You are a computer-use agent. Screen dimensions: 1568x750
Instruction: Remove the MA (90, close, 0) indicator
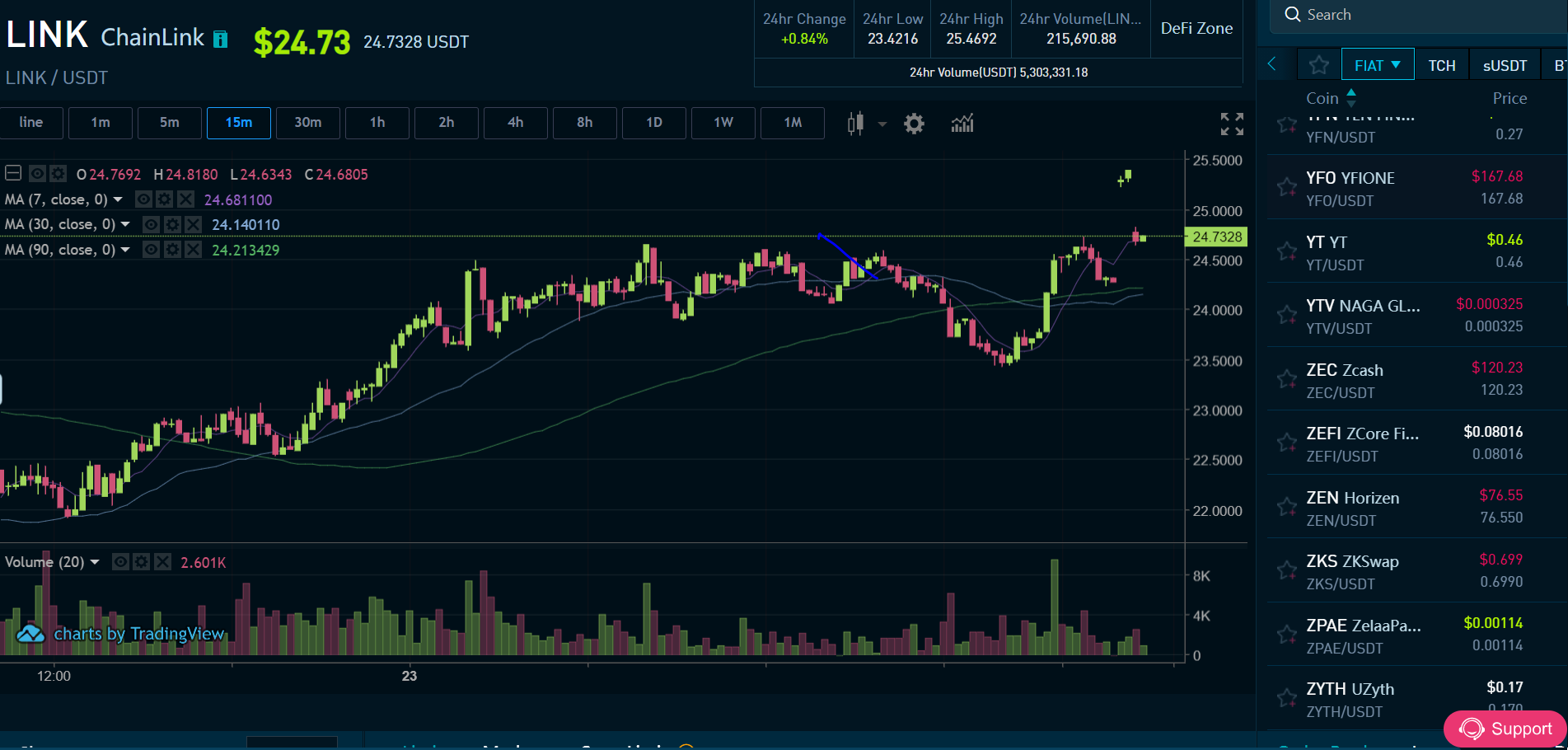coord(193,249)
